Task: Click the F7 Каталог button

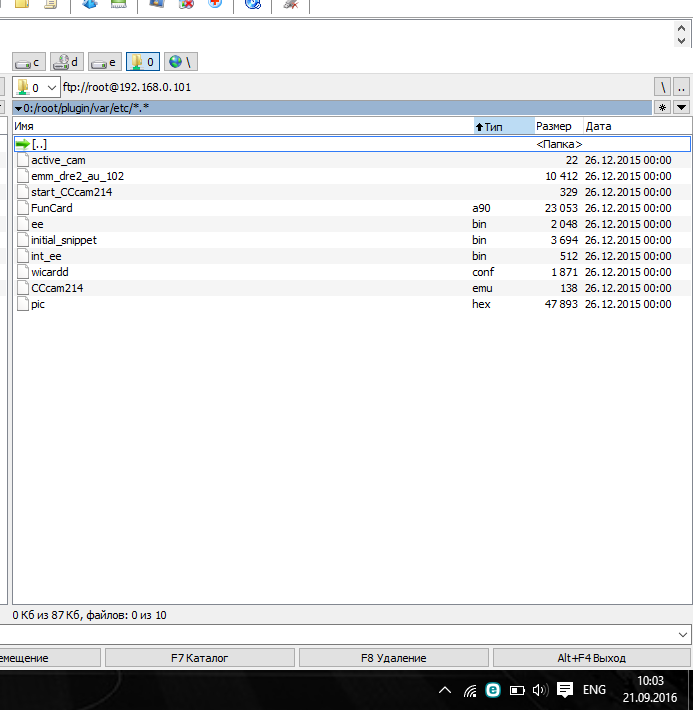Action: click(x=200, y=658)
